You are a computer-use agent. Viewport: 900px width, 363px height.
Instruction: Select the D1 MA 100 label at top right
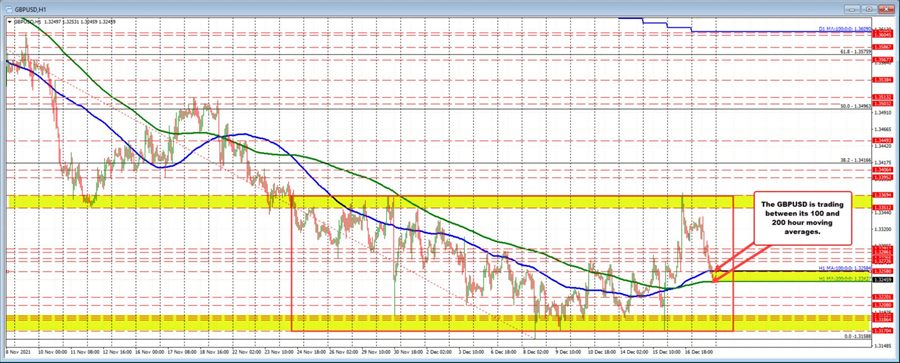(x=844, y=29)
